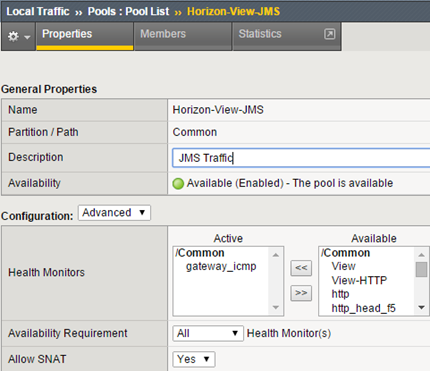Click the Allow SNAT label

(x=37, y=359)
